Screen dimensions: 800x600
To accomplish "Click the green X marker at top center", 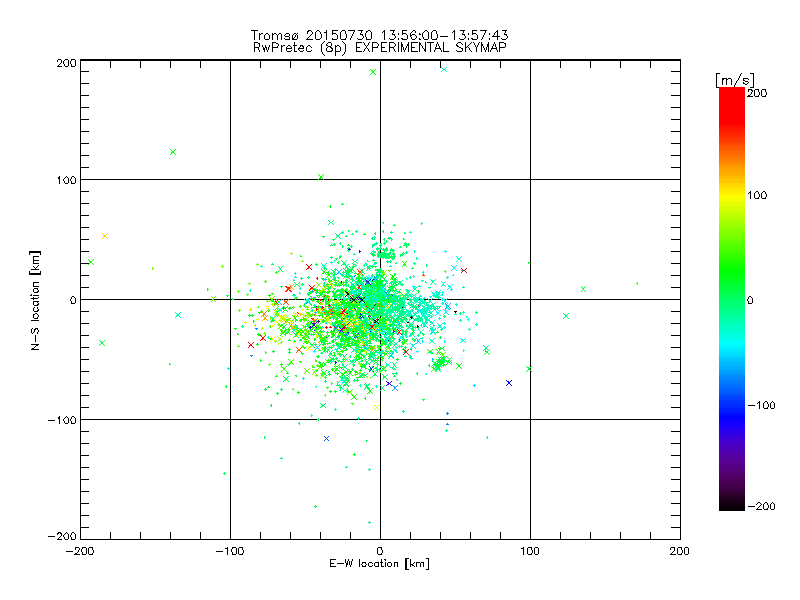I will click(x=373, y=72).
